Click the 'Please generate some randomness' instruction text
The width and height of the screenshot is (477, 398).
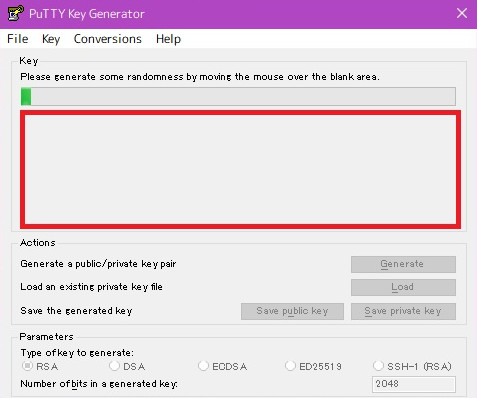pyautogui.click(x=200, y=77)
